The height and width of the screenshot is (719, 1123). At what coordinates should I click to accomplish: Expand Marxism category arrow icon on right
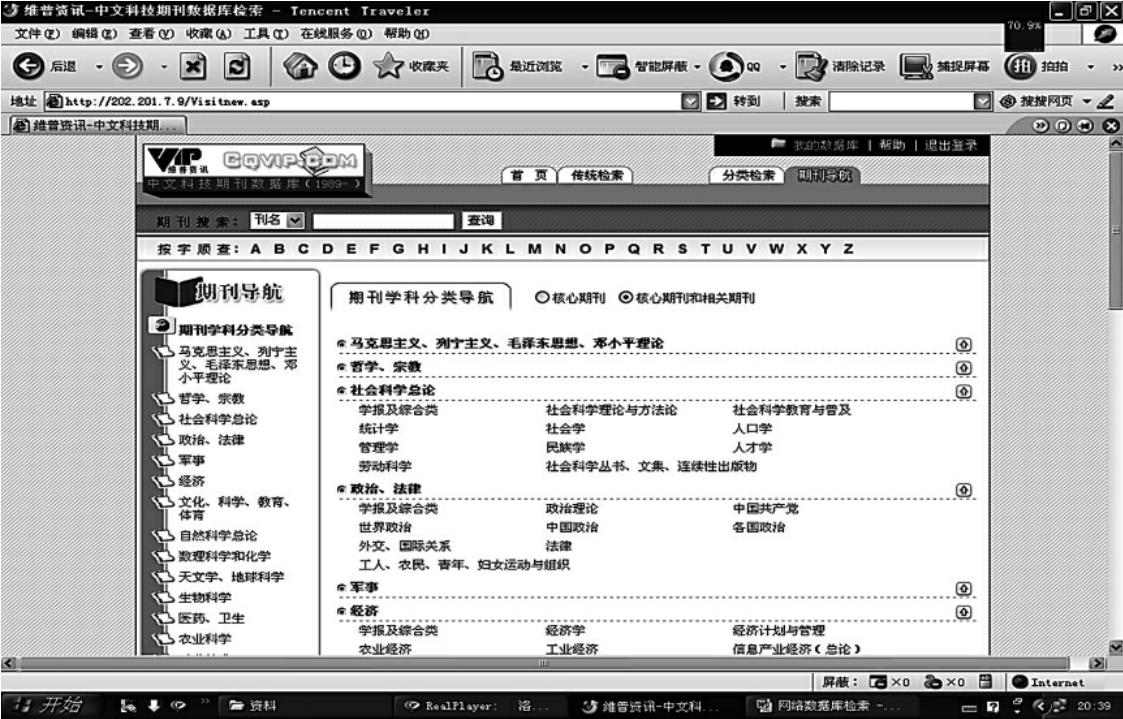pos(963,344)
